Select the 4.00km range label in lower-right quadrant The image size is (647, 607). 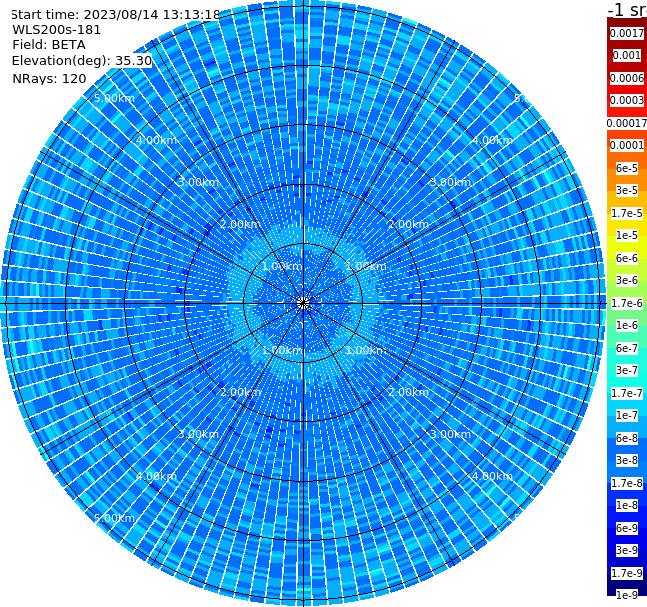(x=493, y=476)
